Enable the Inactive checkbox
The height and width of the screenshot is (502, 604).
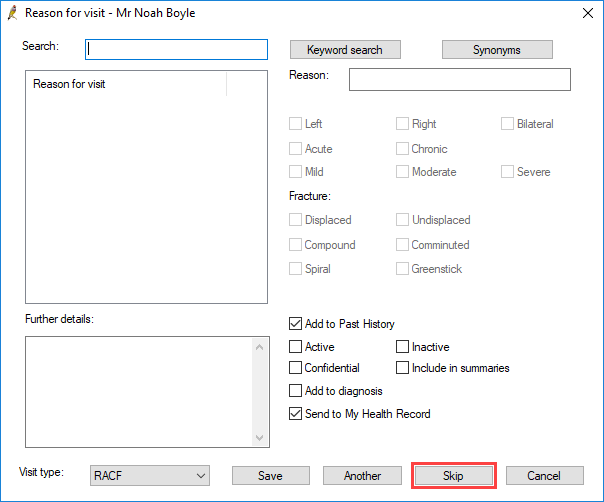pyautogui.click(x=402, y=346)
